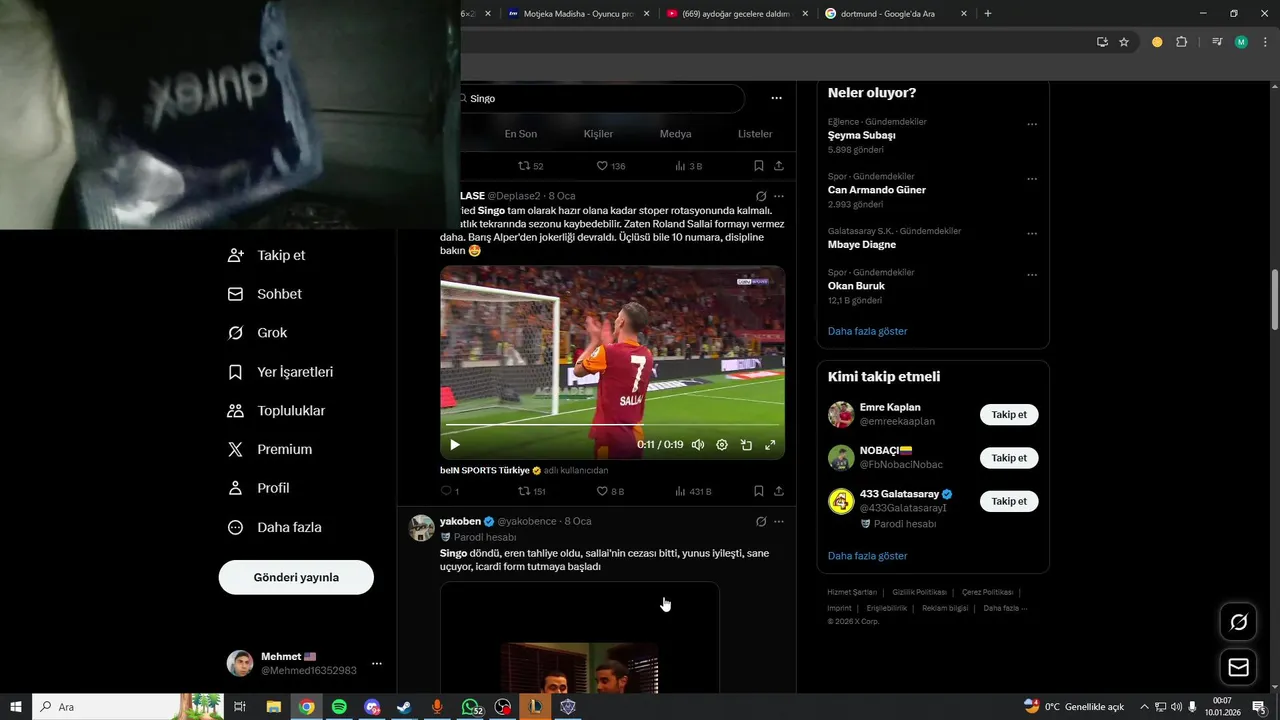Open video settings gear
Screen dimensions: 1280x720
pos(722,445)
